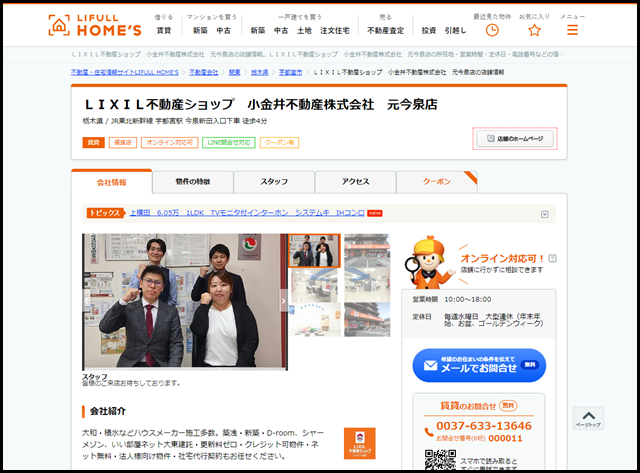Click the 優良店 tag
The width and height of the screenshot is (640, 473).
click(x=123, y=142)
